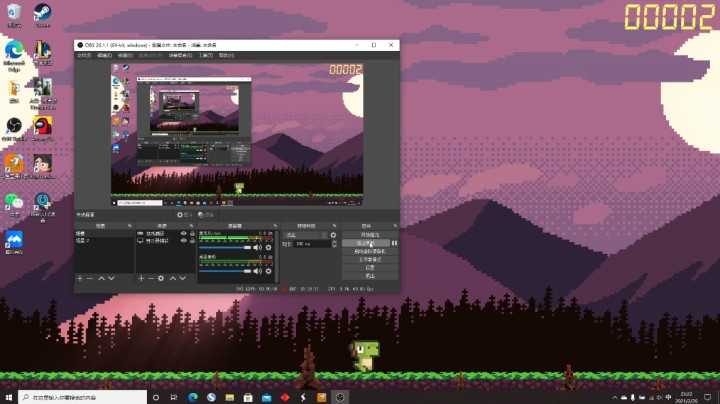Open Microsoft Edge from the taskbar
Image resolution: width=720 pixels, height=404 pixels.
point(193,397)
